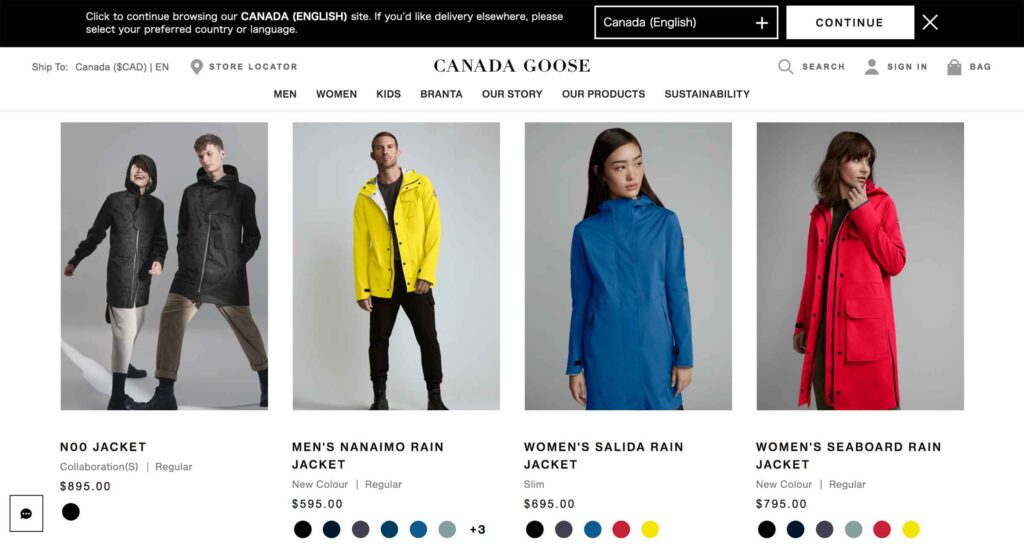The image size is (1024, 551).
Task: Select yellow swatch for Seaboard Rain Jacket
Action: click(x=910, y=529)
